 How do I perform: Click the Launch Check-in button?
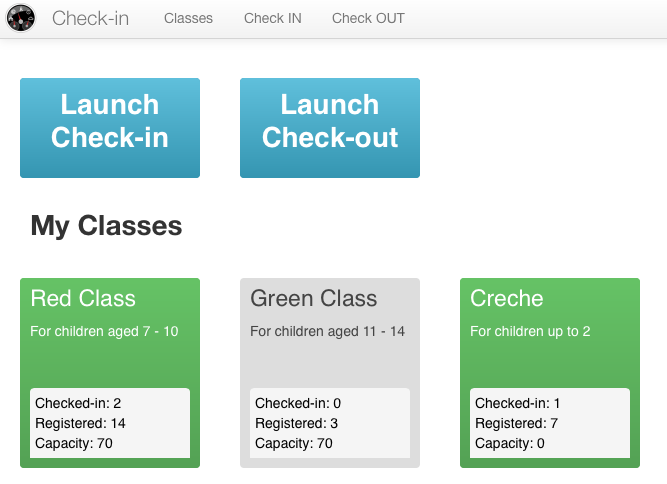110,128
